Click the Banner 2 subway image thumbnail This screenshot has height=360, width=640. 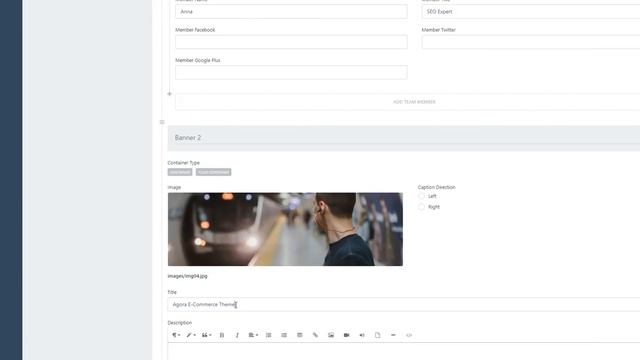pyautogui.click(x=285, y=229)
